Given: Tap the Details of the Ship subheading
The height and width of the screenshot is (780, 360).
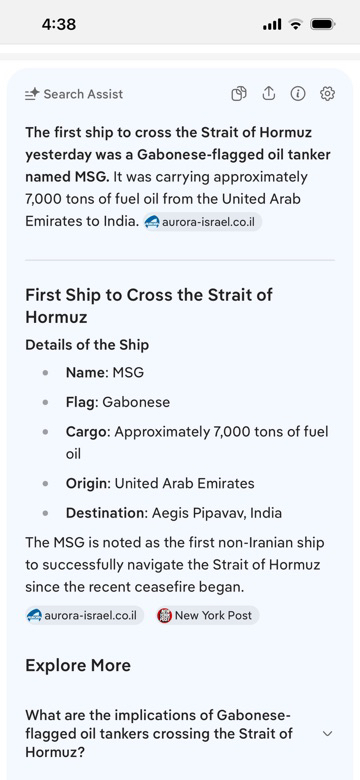Looking at the screenshot, I should click(x=87, y=345).
